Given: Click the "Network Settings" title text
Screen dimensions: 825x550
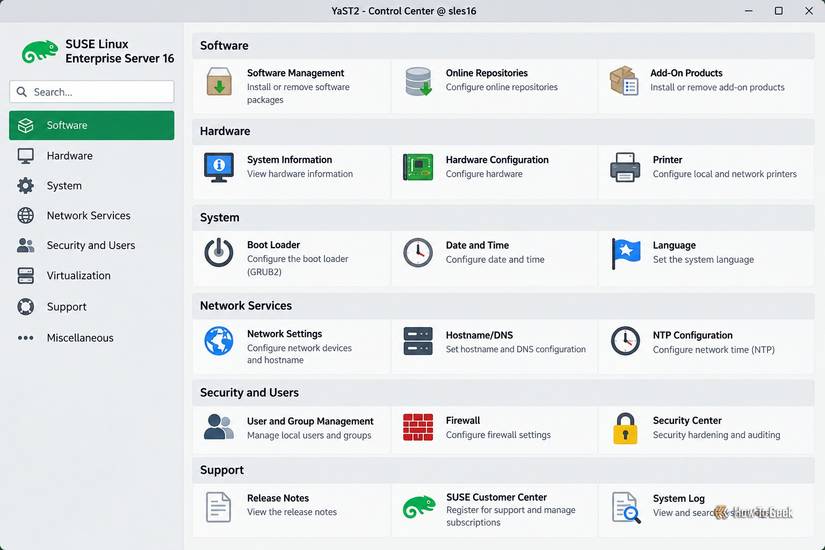Looking at the screenshot, I should click(x=284, y=334).
